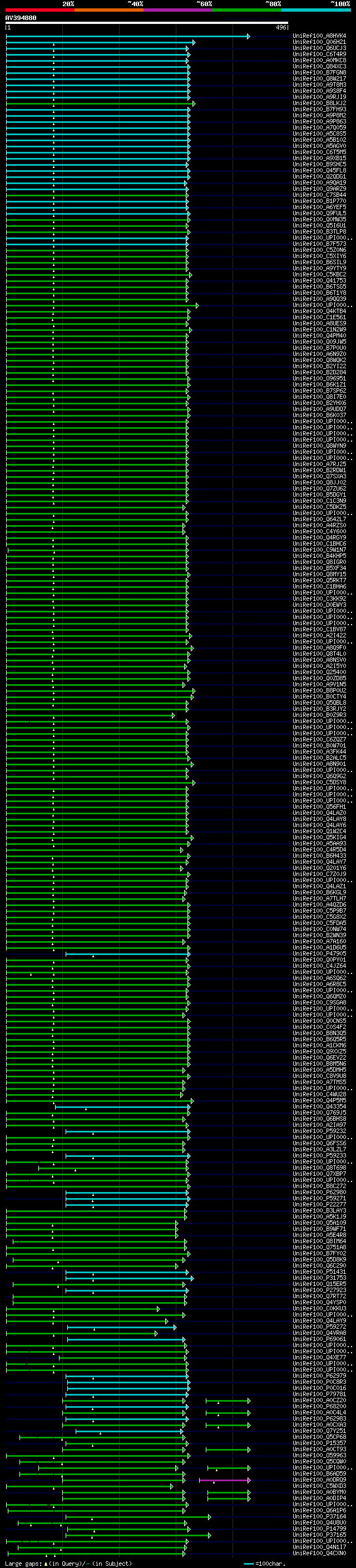356x1568 pixels.
Task: Click hit label UniRef100_B6H433
Action: click(x=319, y=856)
